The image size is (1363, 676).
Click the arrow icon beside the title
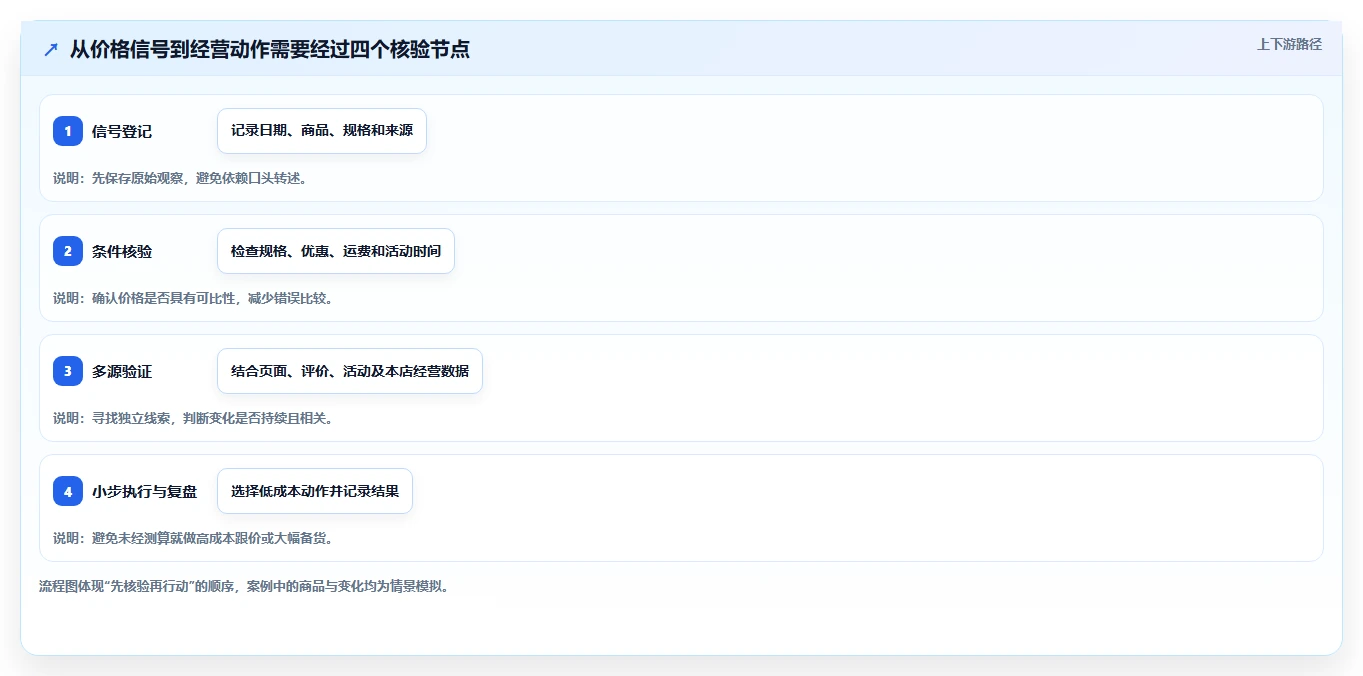(51, 49)
